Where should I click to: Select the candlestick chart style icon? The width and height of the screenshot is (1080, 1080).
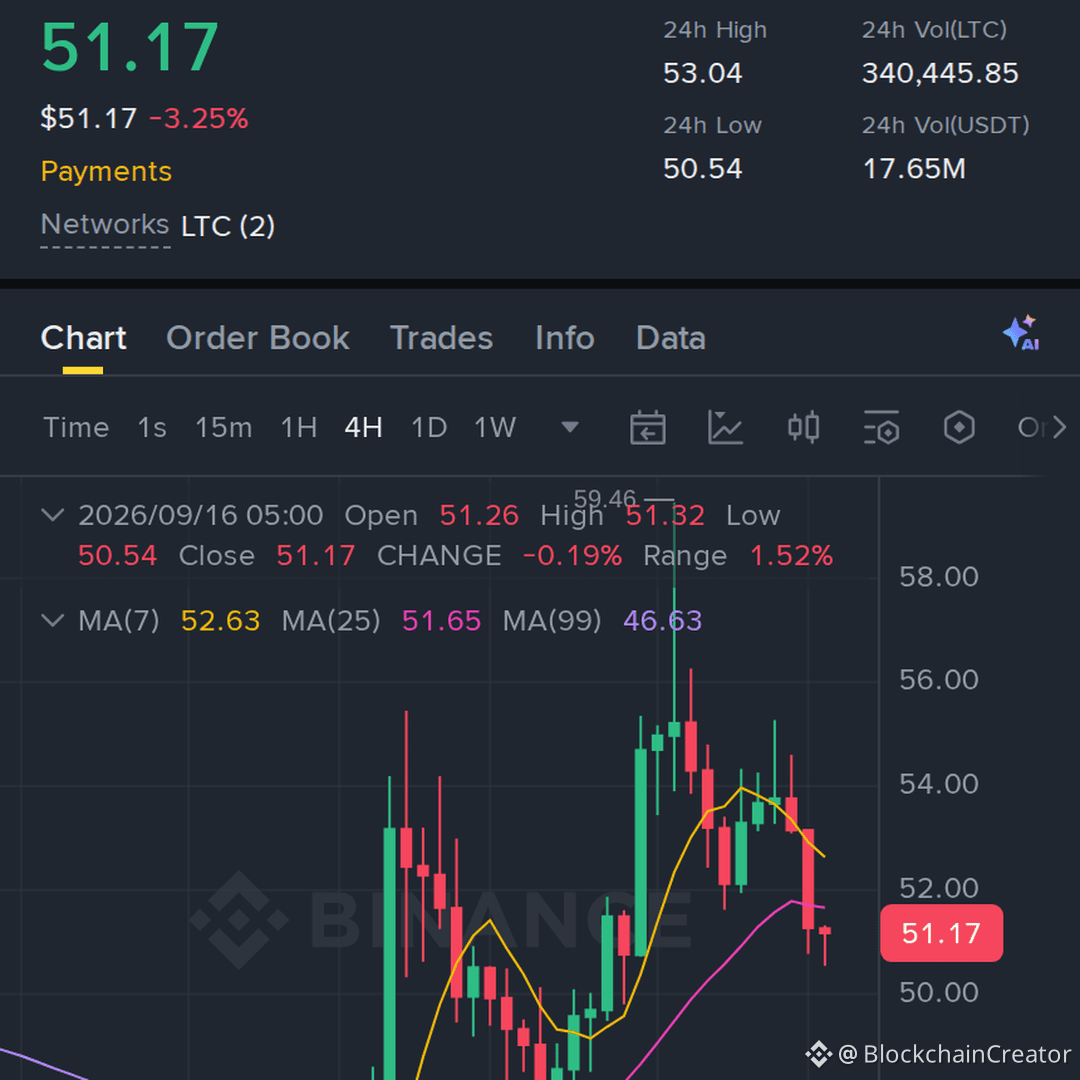pyautogui.click(x=803, y=428)
